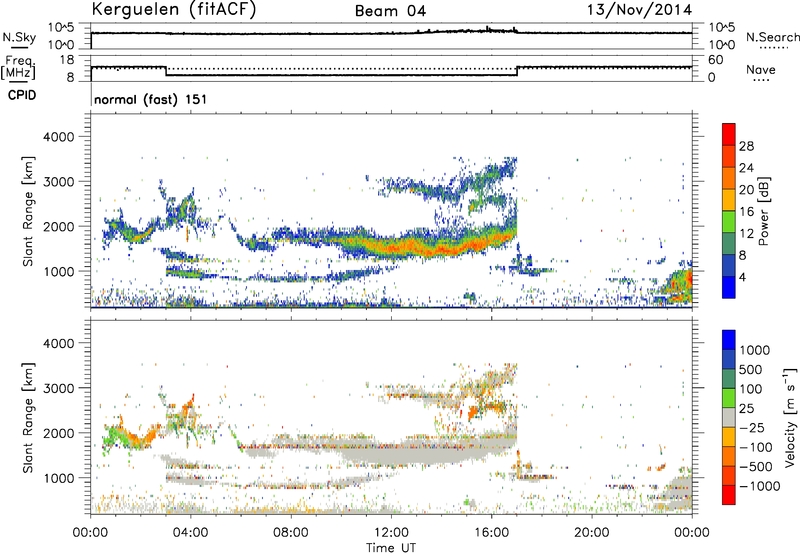800x554 pixels.
Task: Click the Nave axis tick '60'
Action: tap(715, 60)
